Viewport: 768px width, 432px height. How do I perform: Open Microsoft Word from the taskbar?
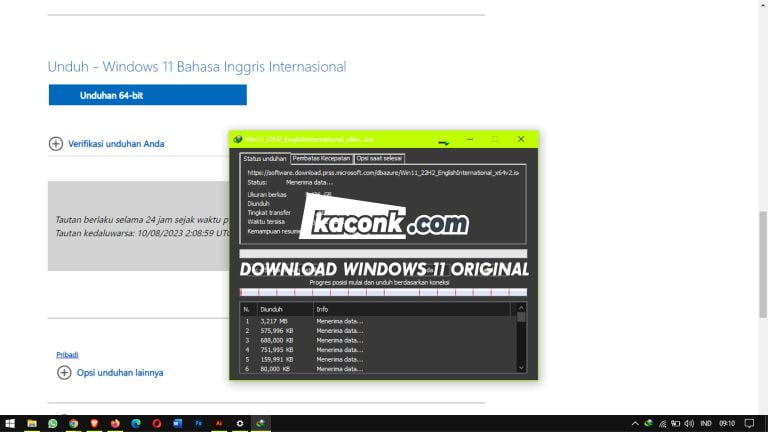coord(177,423)
